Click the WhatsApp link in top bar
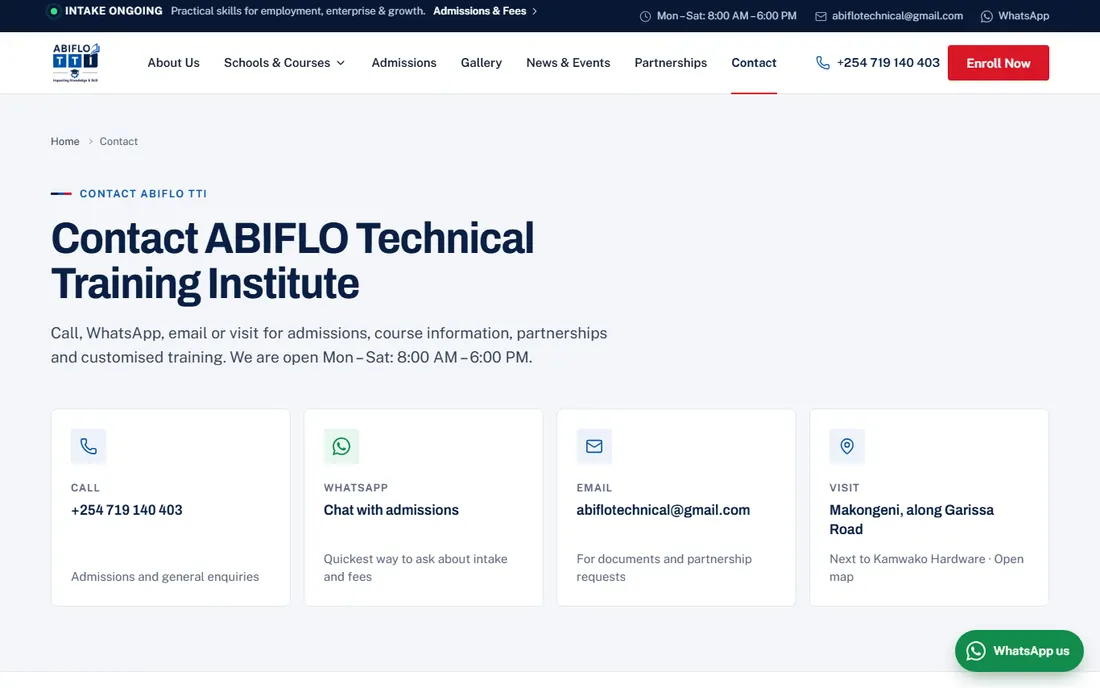 tap(1024, 16)
